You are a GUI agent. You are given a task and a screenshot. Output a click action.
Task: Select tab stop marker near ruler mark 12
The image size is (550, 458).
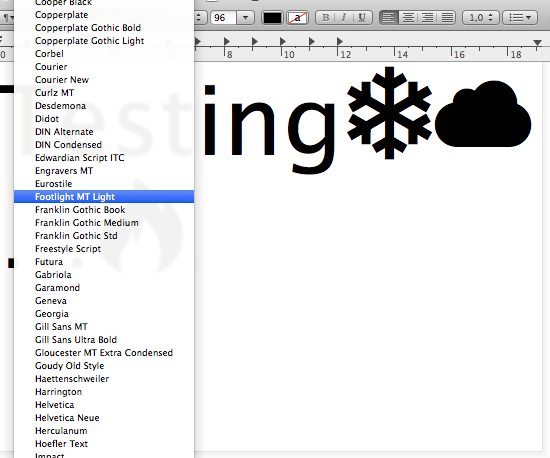coord(340,42)
